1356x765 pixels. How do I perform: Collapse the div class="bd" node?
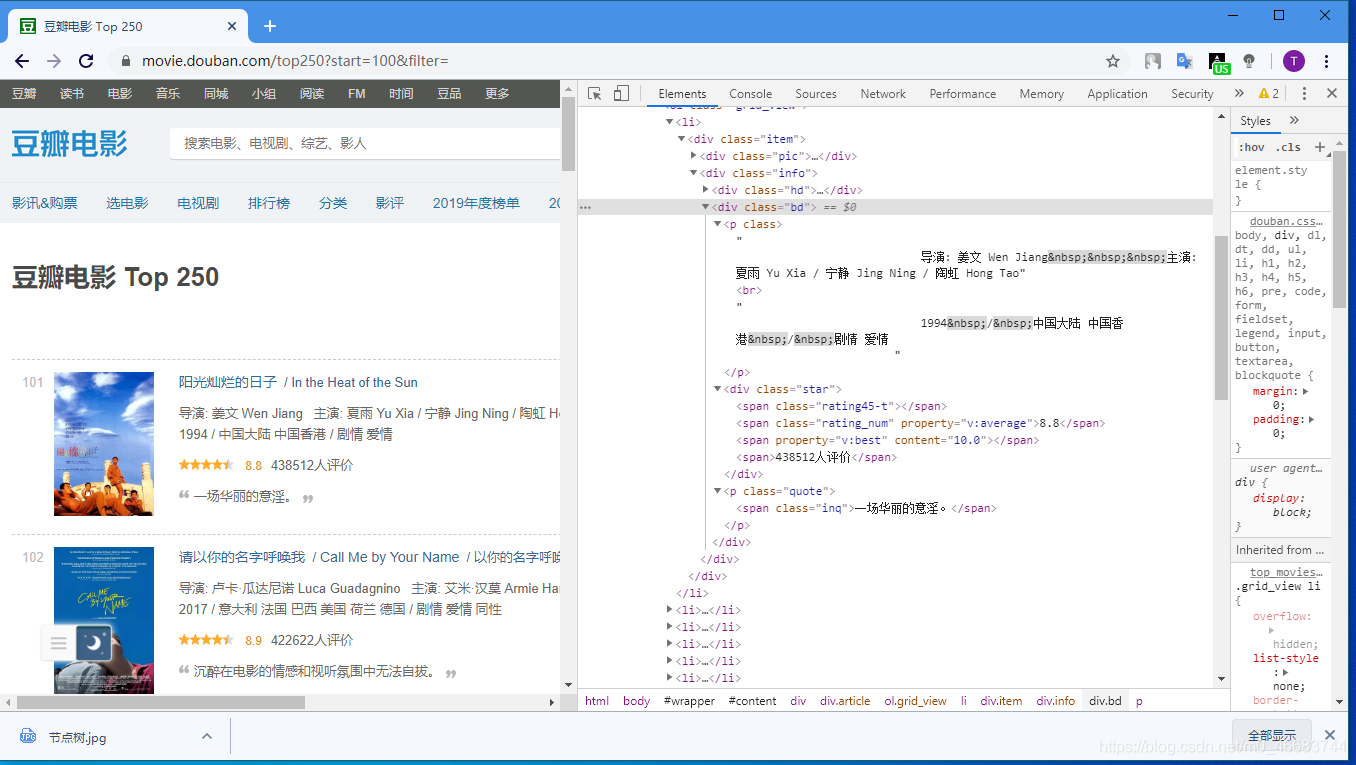(706, 207)
